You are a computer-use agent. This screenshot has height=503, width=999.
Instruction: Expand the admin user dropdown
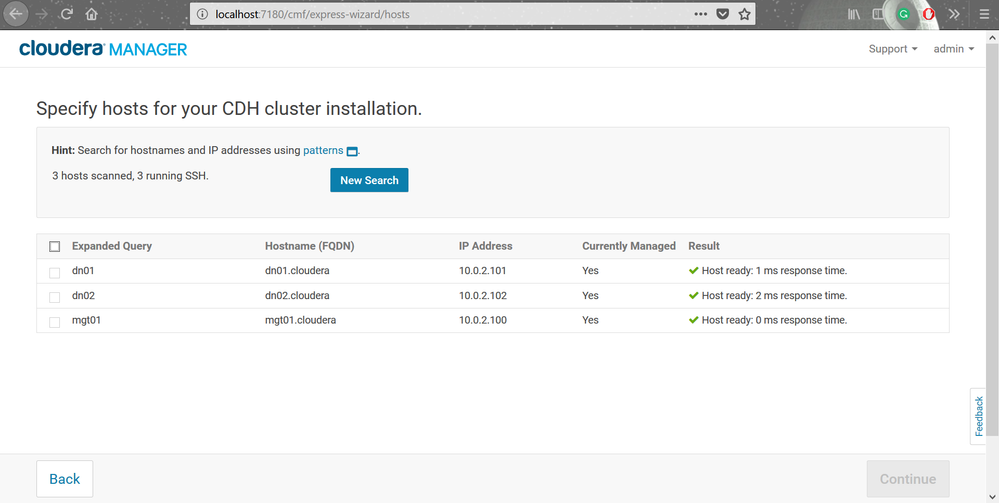(953, 49)
